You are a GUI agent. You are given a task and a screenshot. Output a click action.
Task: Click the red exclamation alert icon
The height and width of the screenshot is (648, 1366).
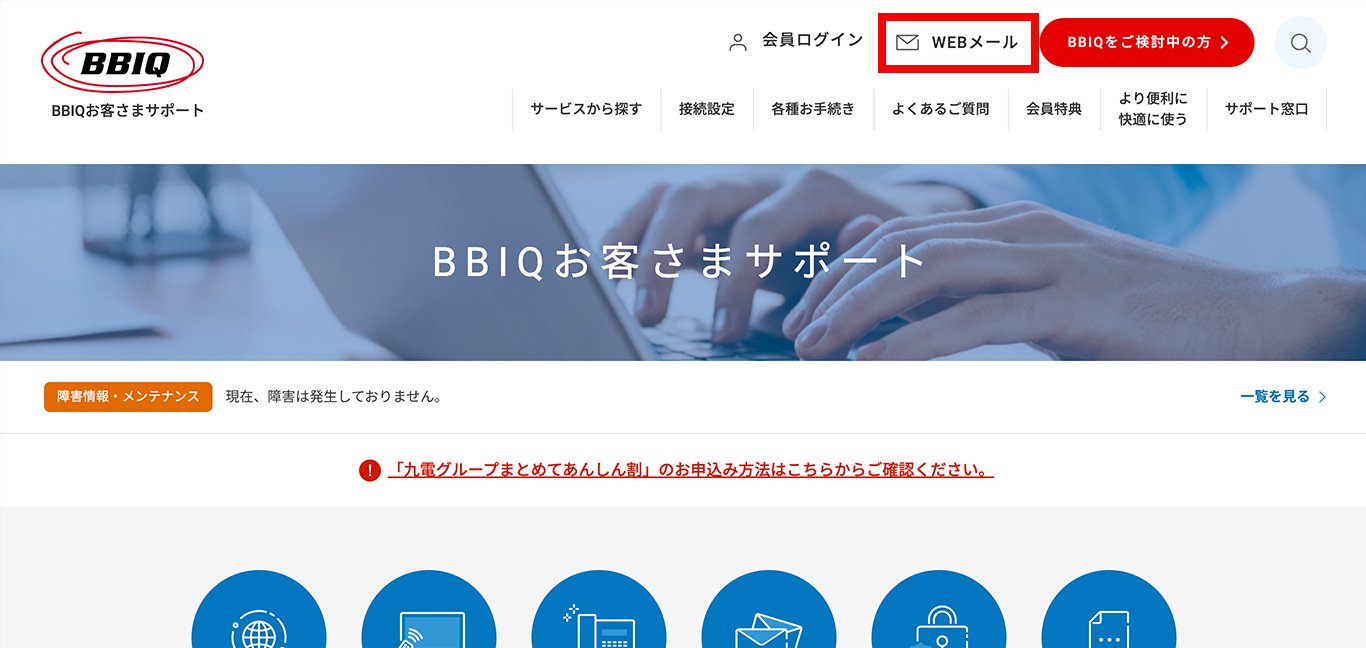[369, 470]
